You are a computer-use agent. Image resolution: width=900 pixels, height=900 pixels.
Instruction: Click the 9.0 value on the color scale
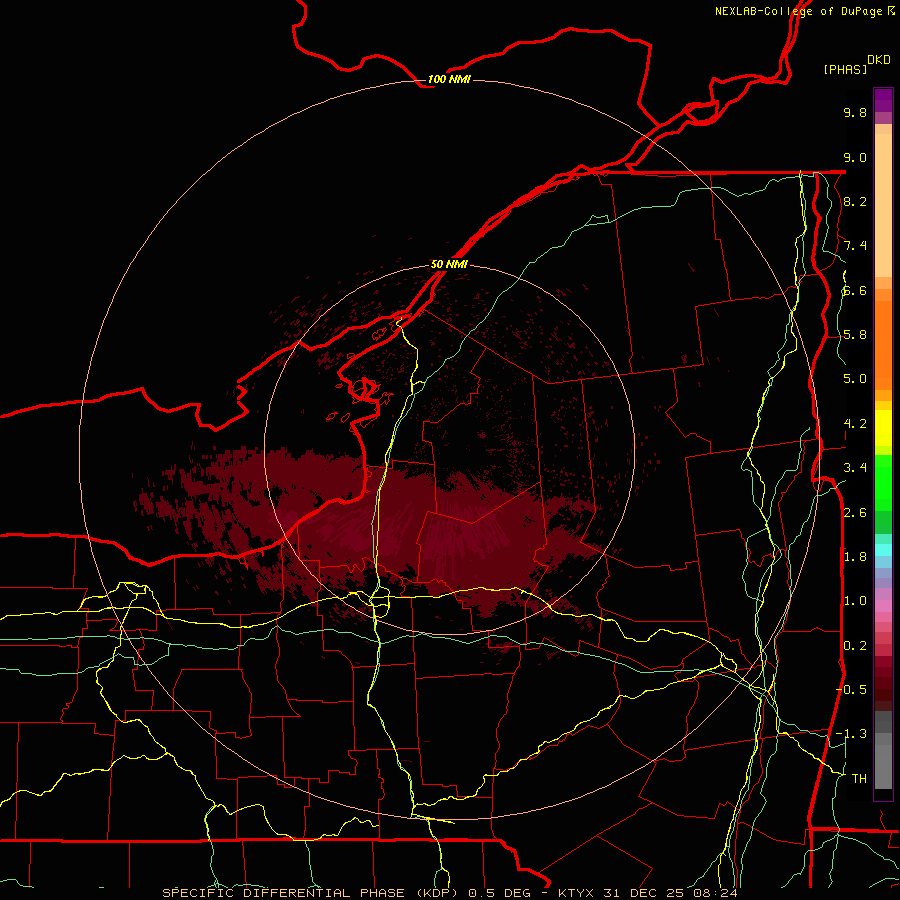tap(855, 157)
